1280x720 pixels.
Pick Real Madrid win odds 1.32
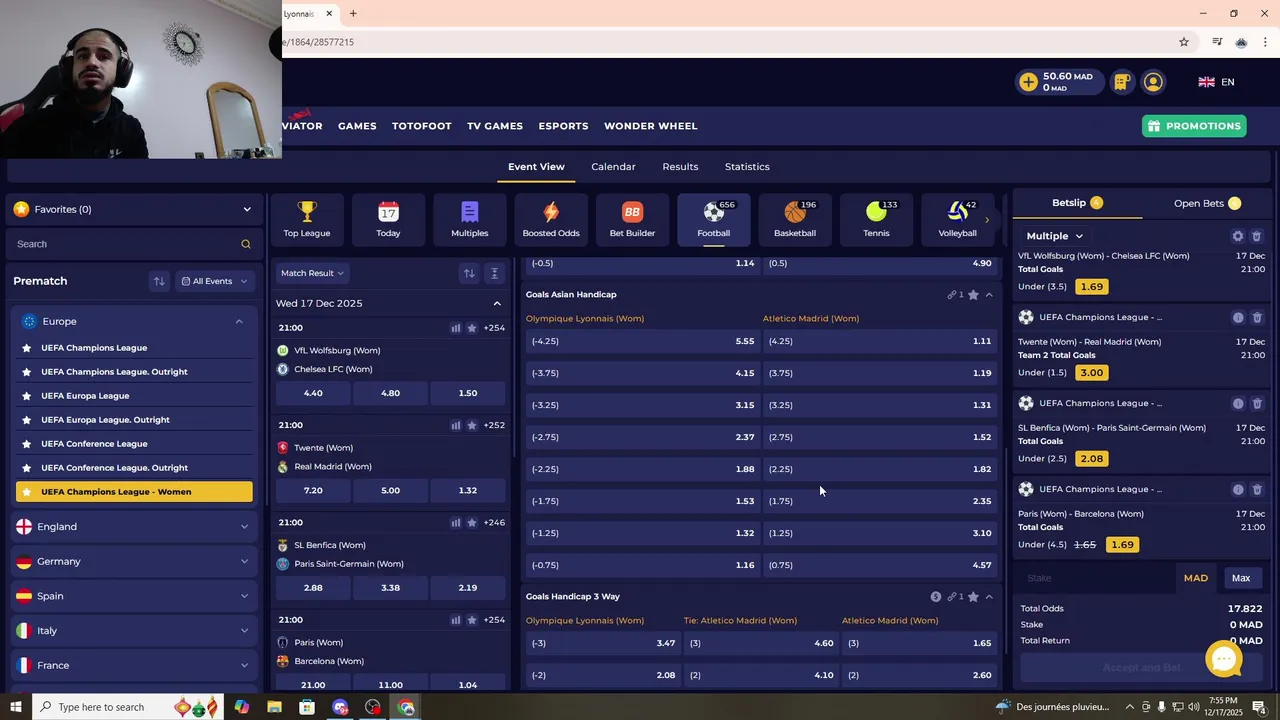(x=468, y=490)
